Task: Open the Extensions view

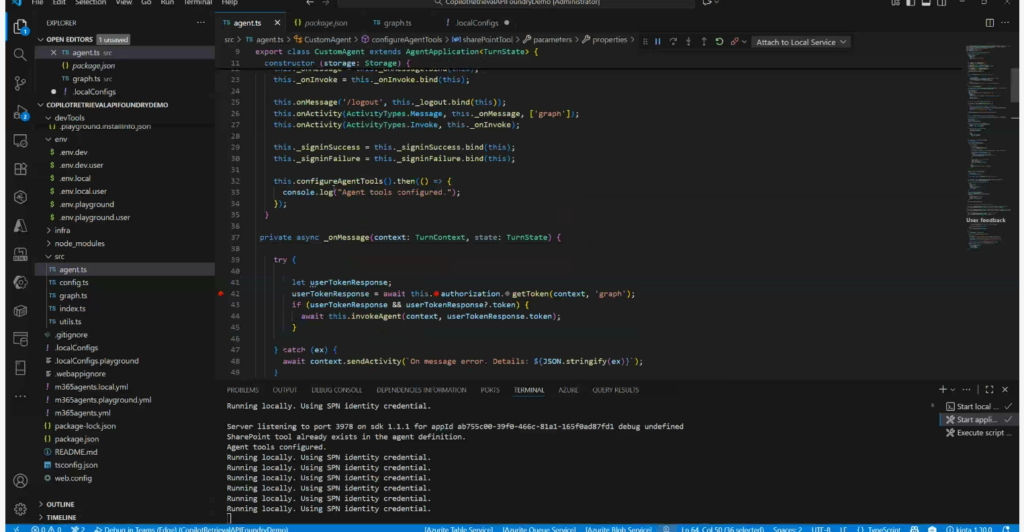Action: point(20,169)
